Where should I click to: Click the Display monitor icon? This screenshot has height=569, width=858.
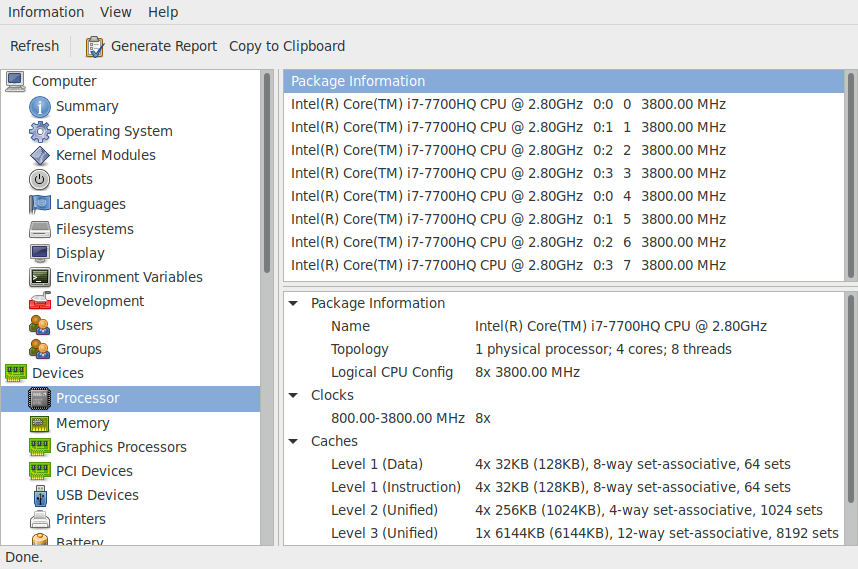coord(39,253)
